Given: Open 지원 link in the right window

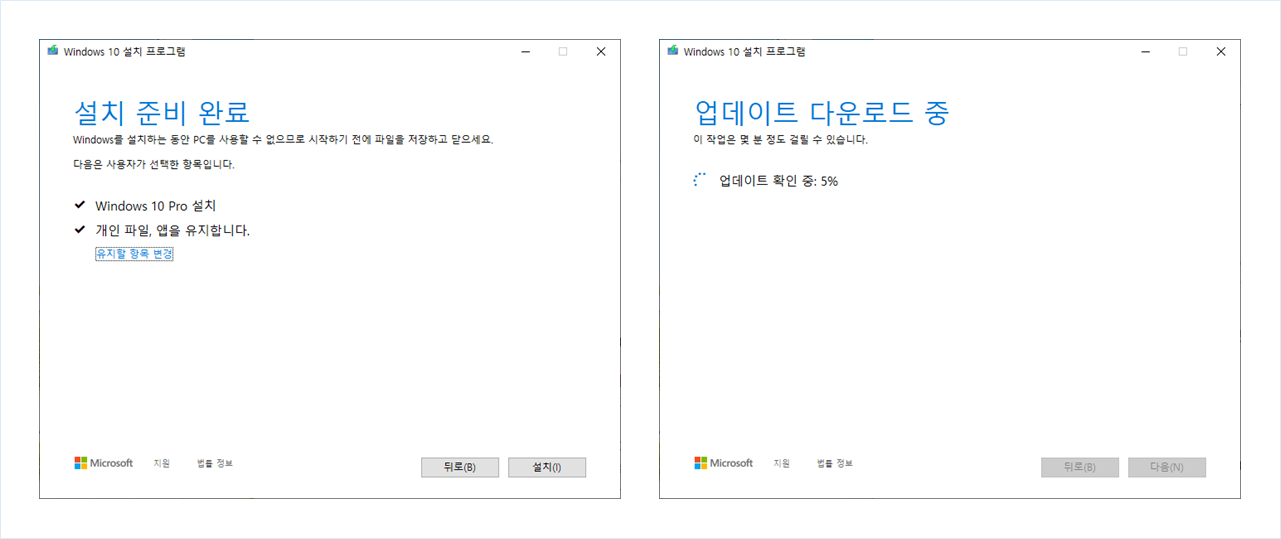Looking at the screenshot, I should pyautogui.click(x=782, y=463).
